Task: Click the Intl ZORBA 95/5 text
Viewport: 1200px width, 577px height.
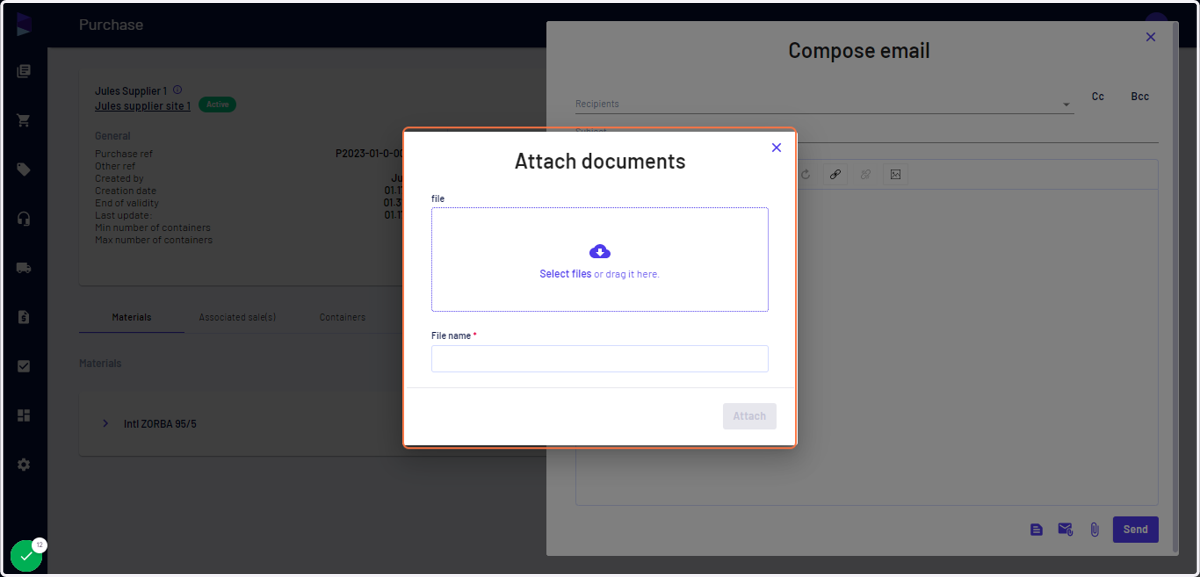Action: point(160,424)
